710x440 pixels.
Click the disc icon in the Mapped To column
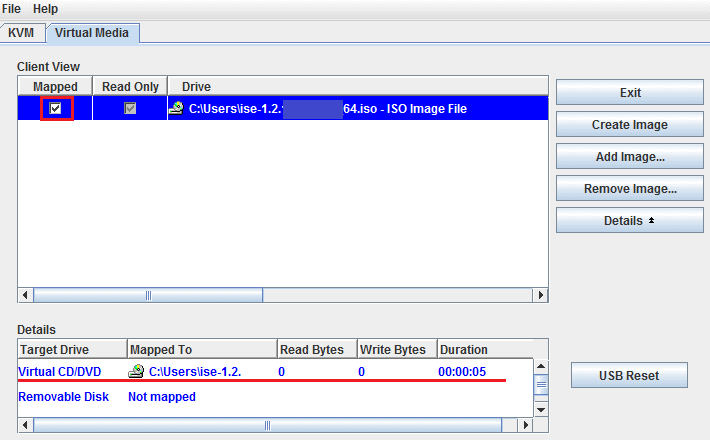tap(137, 372)
